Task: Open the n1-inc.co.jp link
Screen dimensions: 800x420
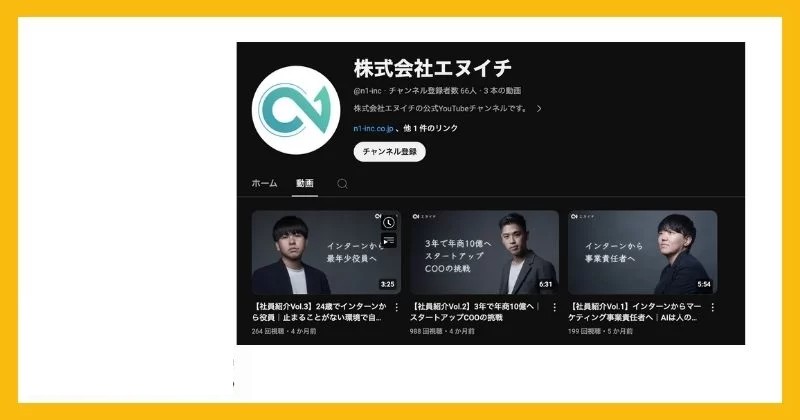Action: (x=373, y=129)
